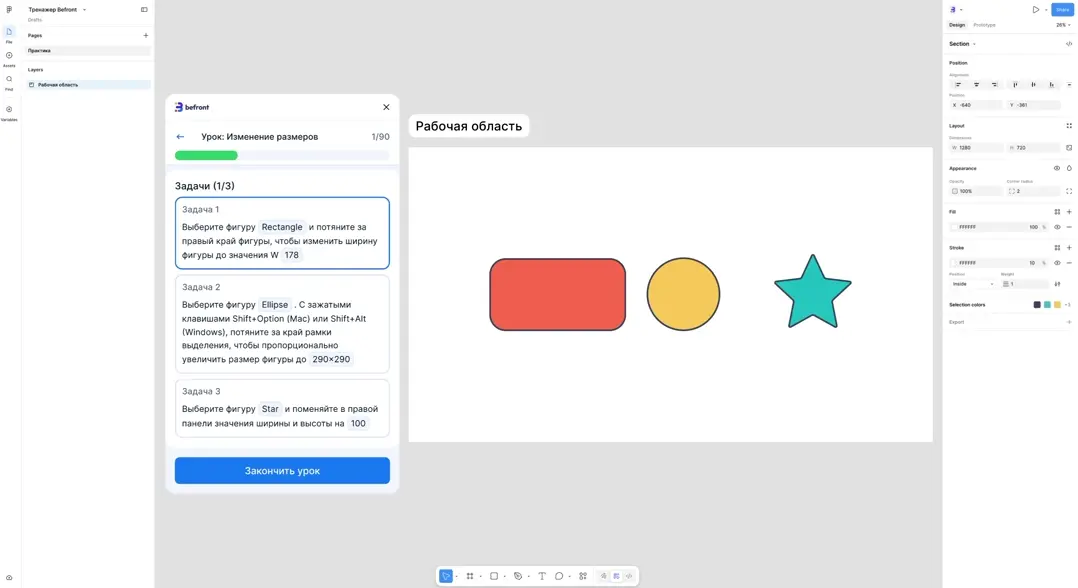Select the Frame tool in bottom toolbar
This screenshot has width=1078, height=588.
click(x=470, y=576)
